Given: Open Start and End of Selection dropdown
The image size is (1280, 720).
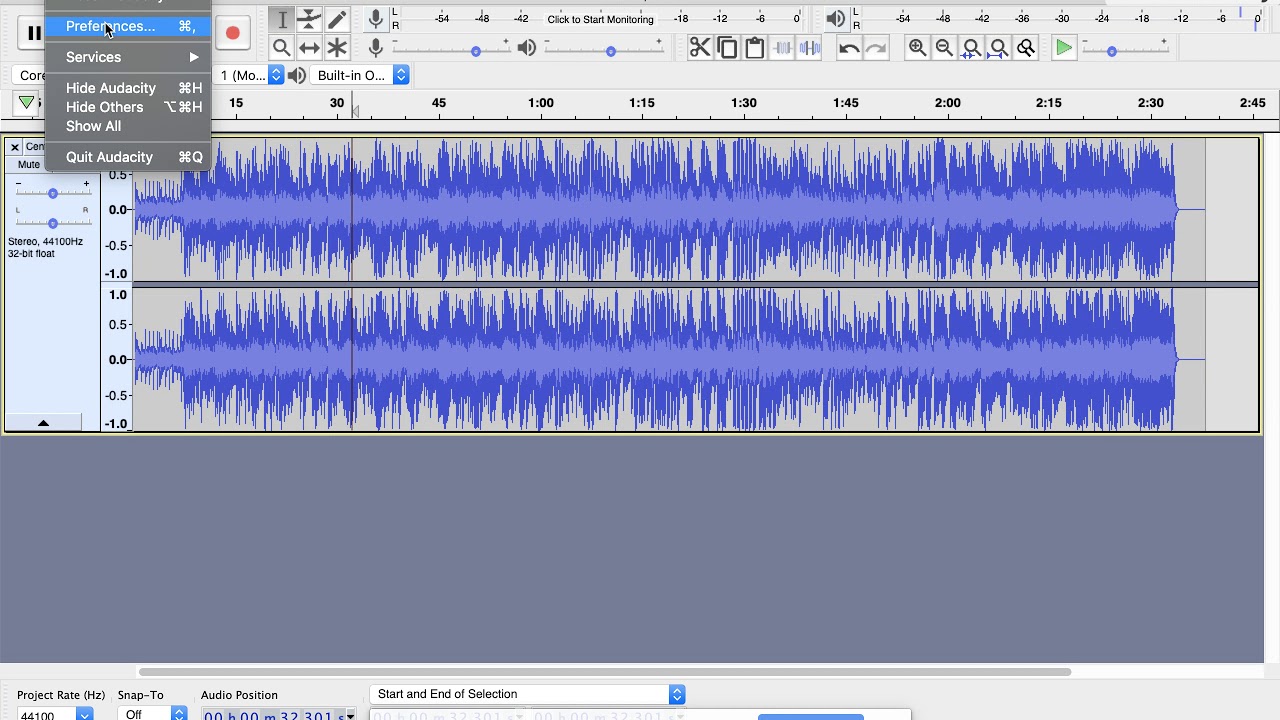Looking at the screenshot, I should point(527,694).
